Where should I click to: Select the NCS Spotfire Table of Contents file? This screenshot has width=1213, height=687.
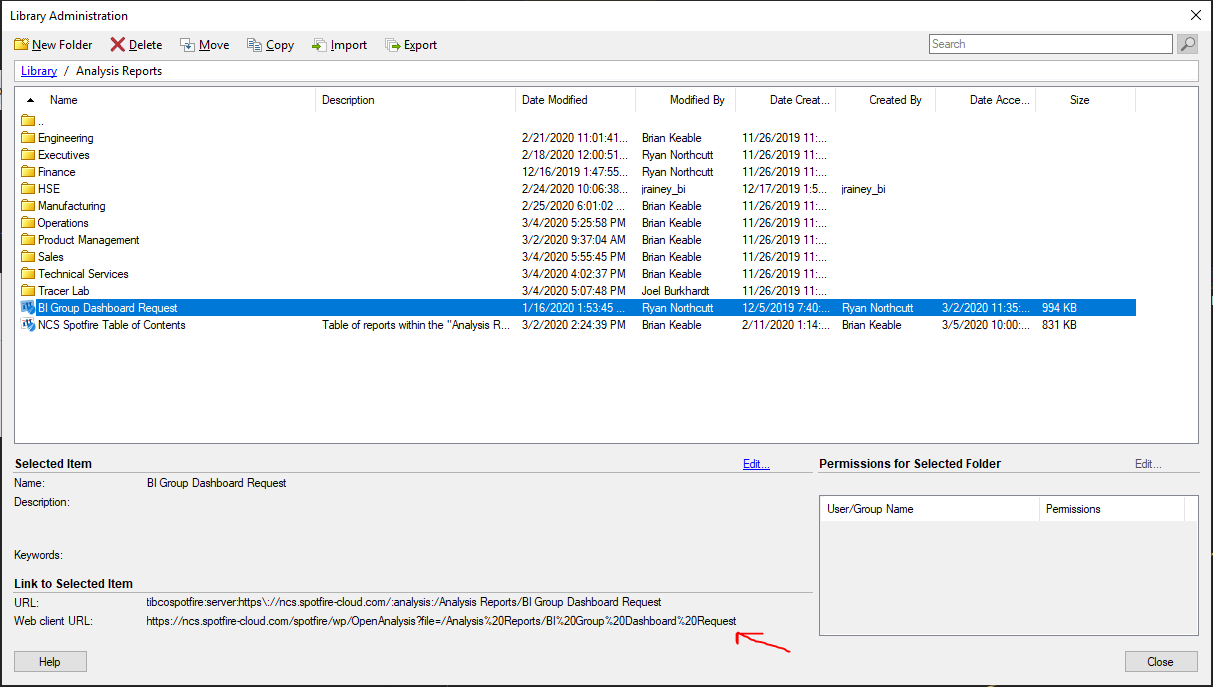(111, 325)
